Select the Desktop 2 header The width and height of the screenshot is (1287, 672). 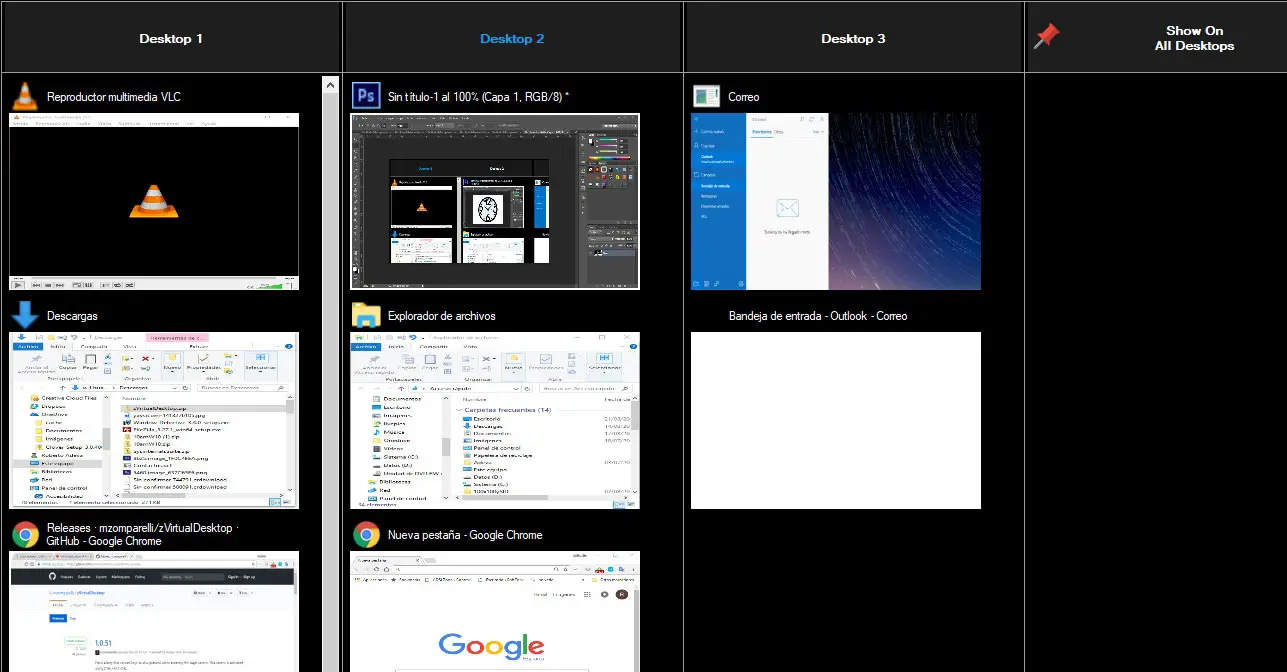click(x=512, y=39)
